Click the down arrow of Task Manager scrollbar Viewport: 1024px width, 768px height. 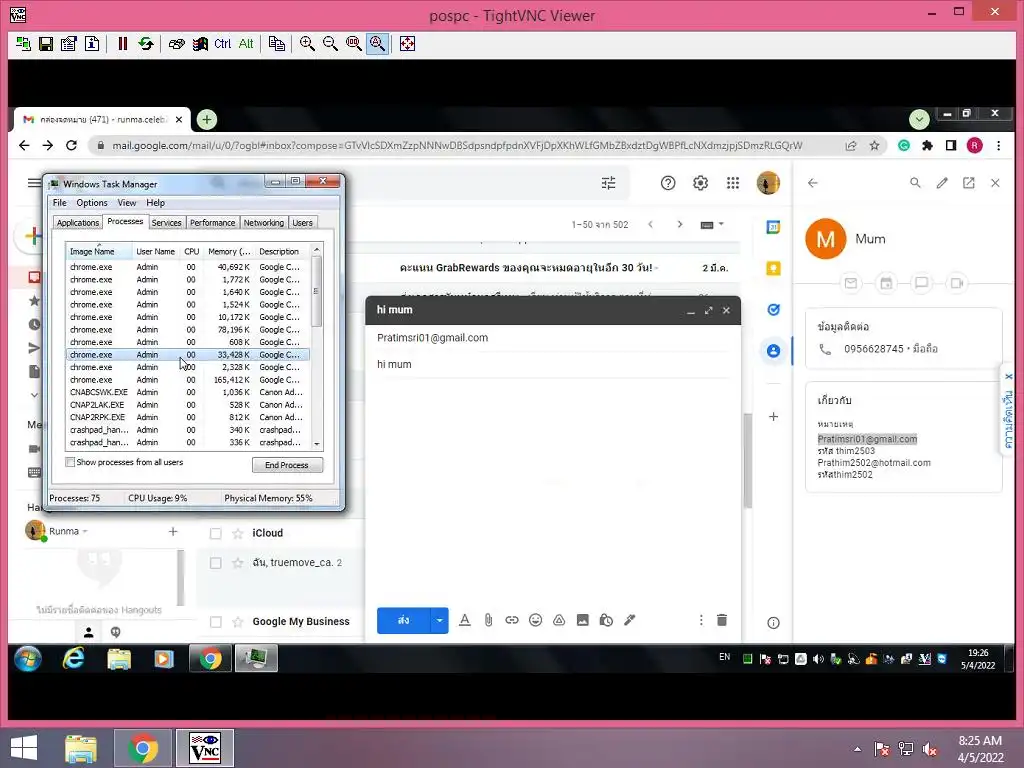coord(317,444)
